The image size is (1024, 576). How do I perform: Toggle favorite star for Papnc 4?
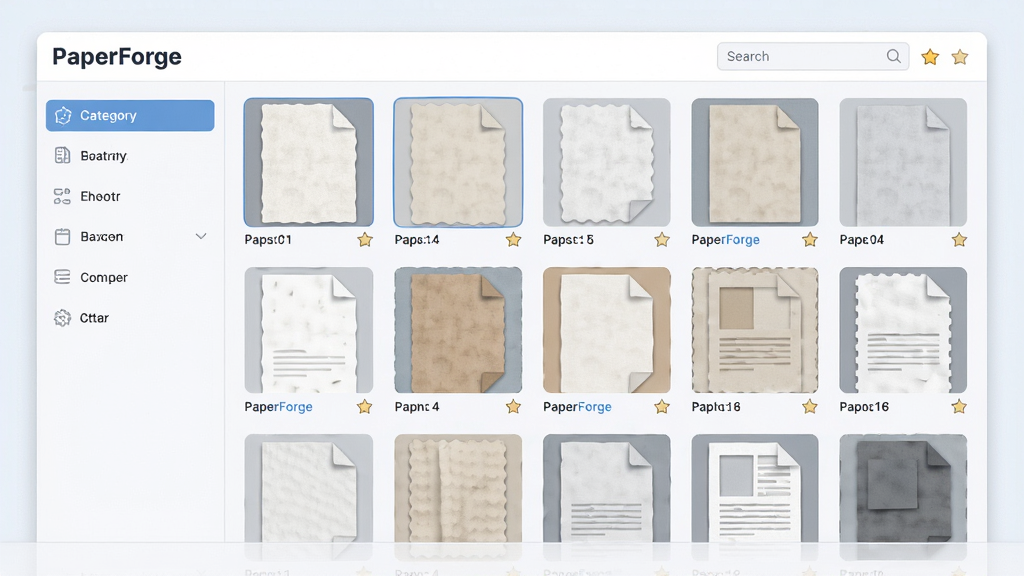513,407
